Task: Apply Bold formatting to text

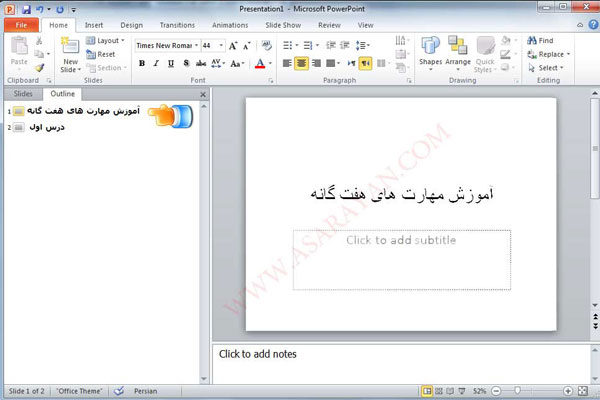Action: tap(142, 63)
